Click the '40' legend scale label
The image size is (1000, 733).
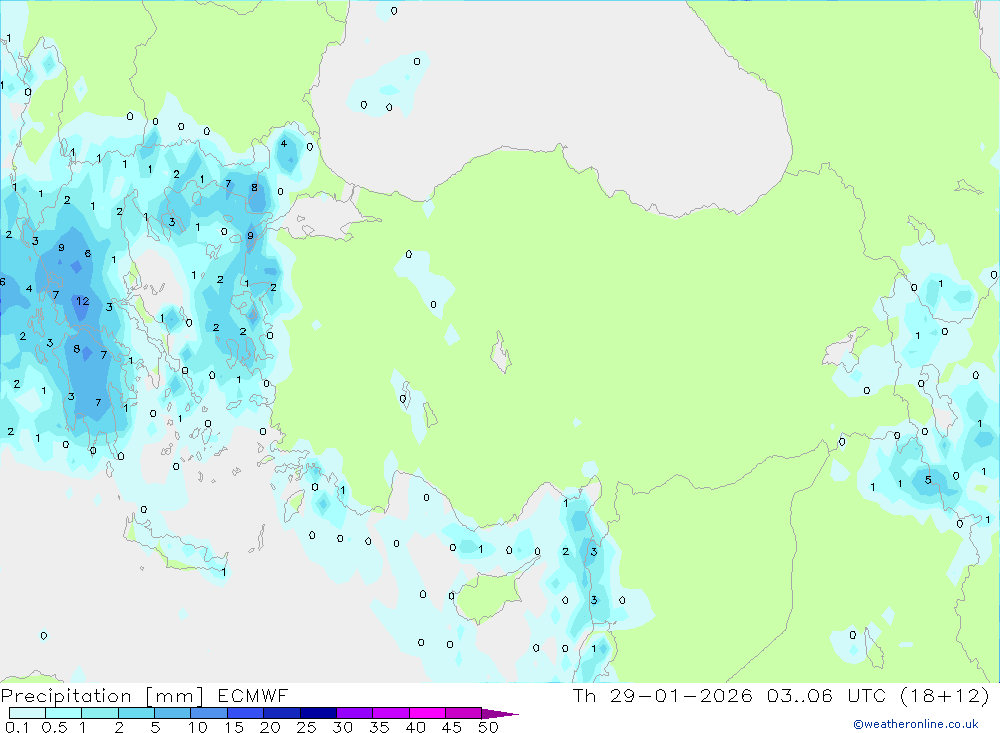coord(416,727)
